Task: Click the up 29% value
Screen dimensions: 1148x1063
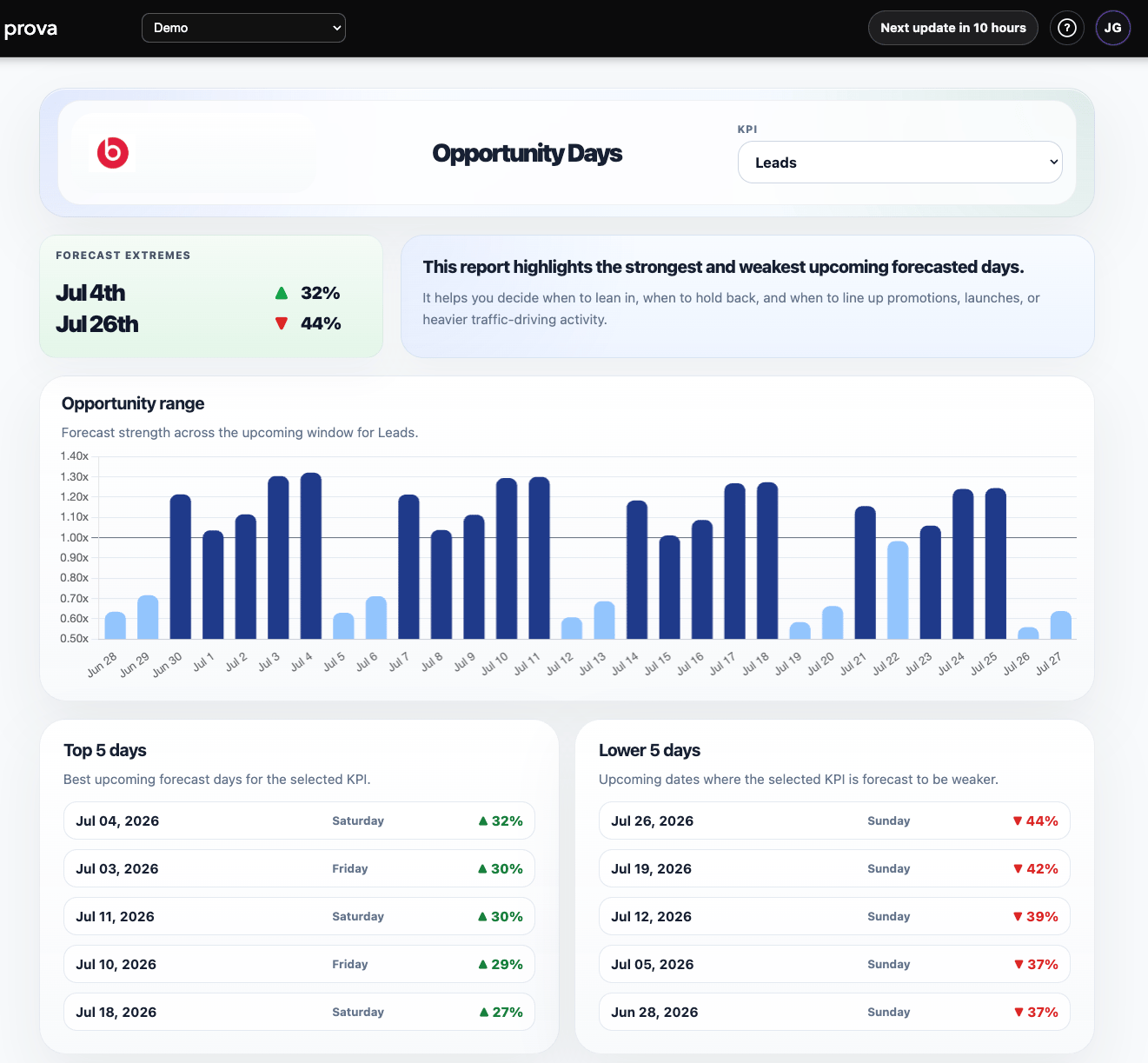Action: (x=501, y=964)
